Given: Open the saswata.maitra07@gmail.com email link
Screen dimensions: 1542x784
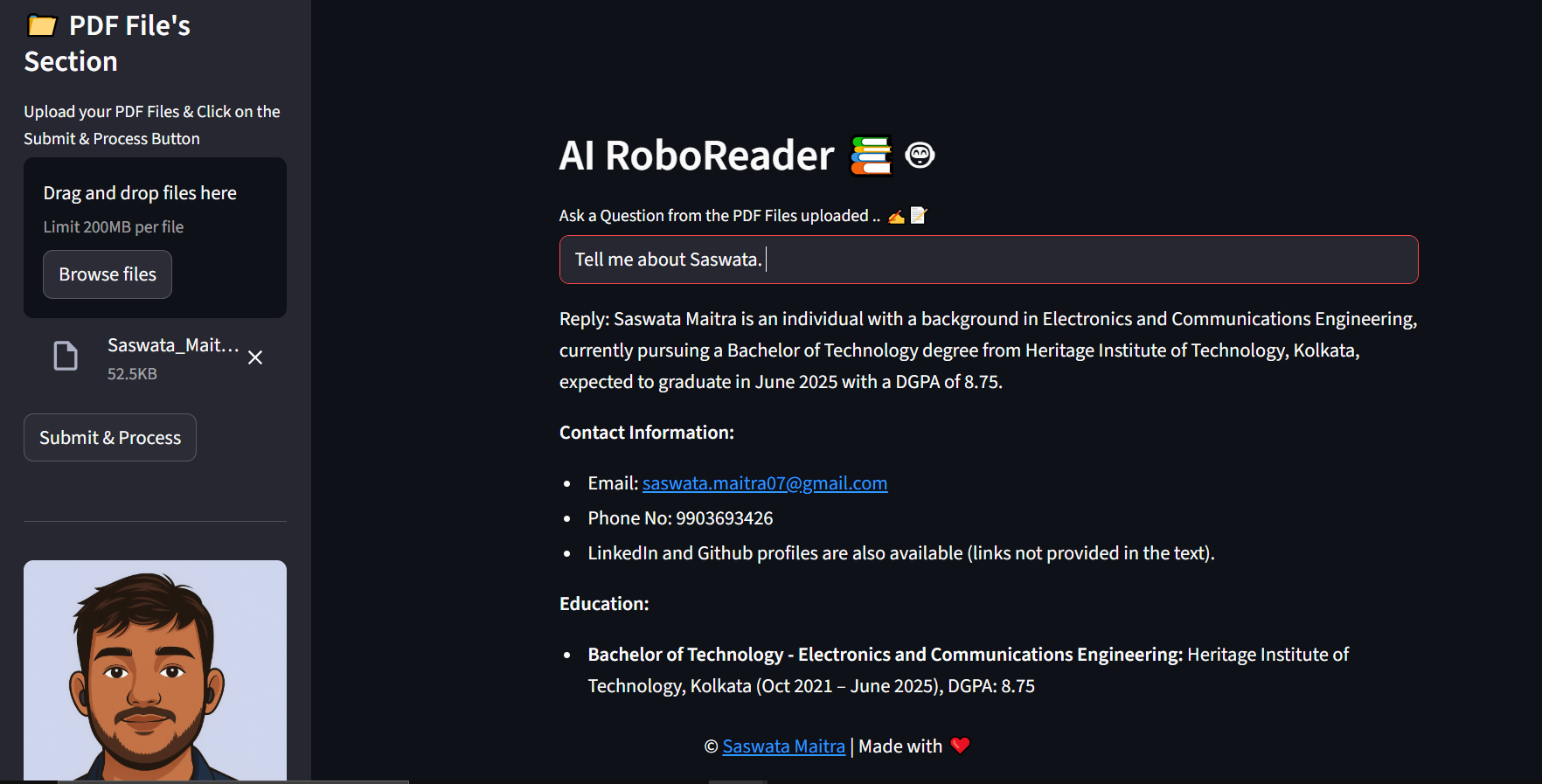Looking at the screenshot, I should 765,483.
